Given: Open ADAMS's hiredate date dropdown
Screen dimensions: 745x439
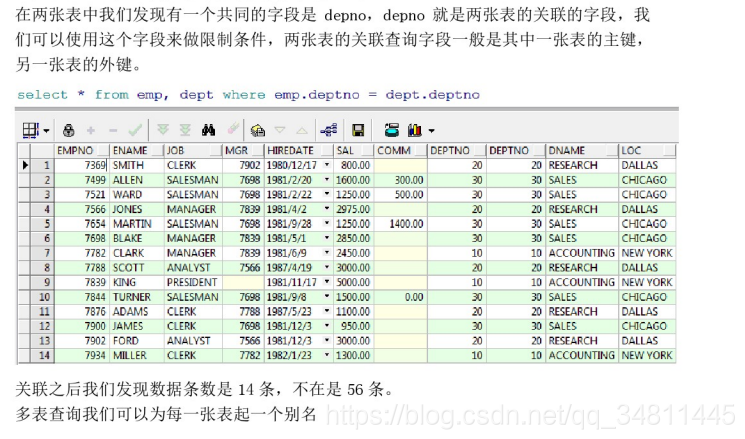Looking at the screenshot, I should [327, 311].
